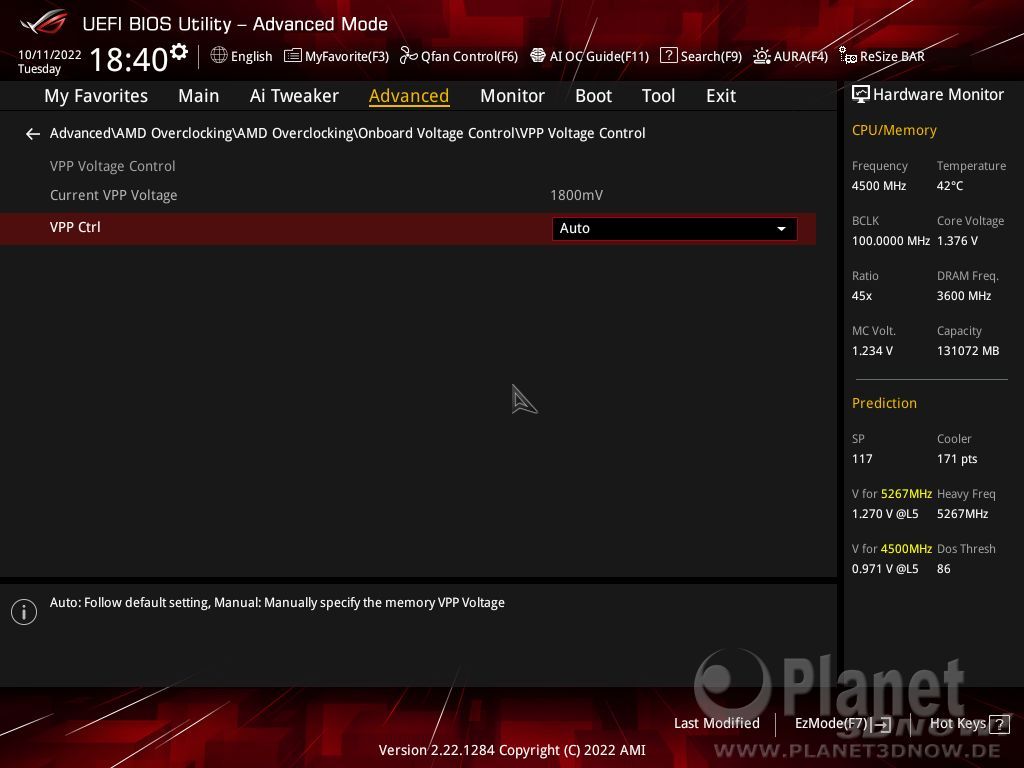Switch to My Favorites tab

point(96,96)
